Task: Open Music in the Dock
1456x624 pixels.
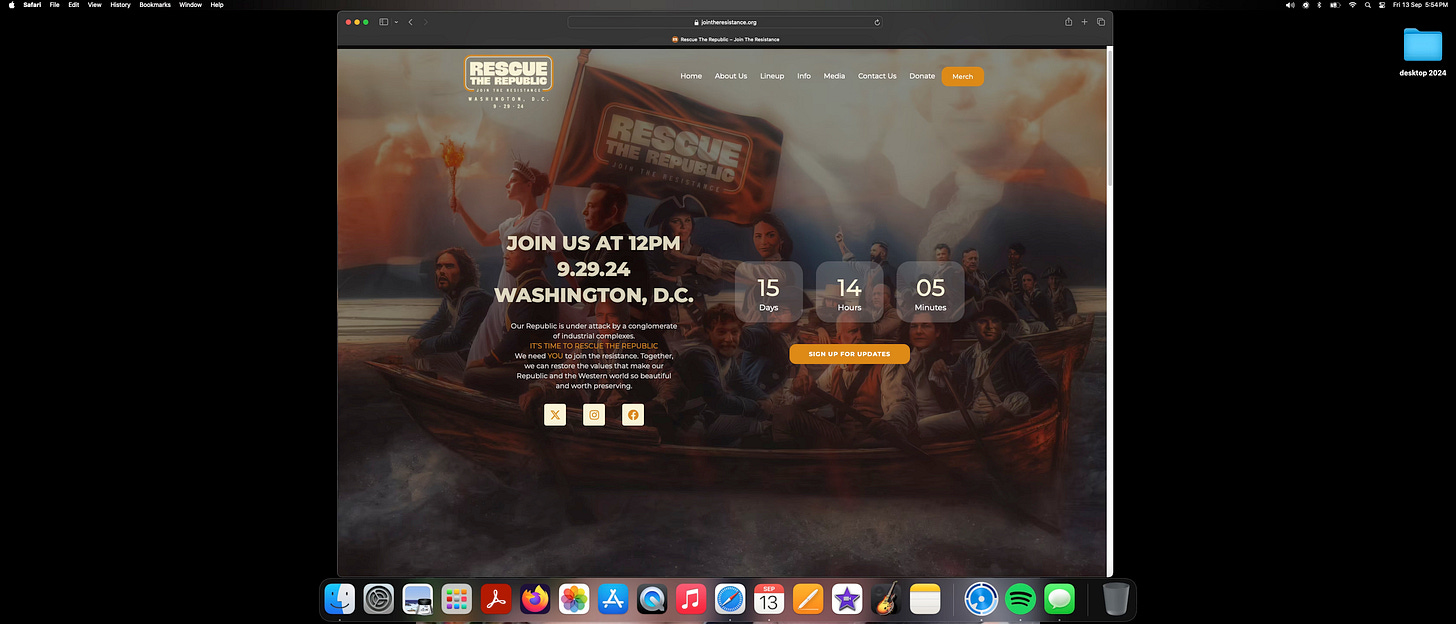Action: pyautogui.click(x=691, y=599)
